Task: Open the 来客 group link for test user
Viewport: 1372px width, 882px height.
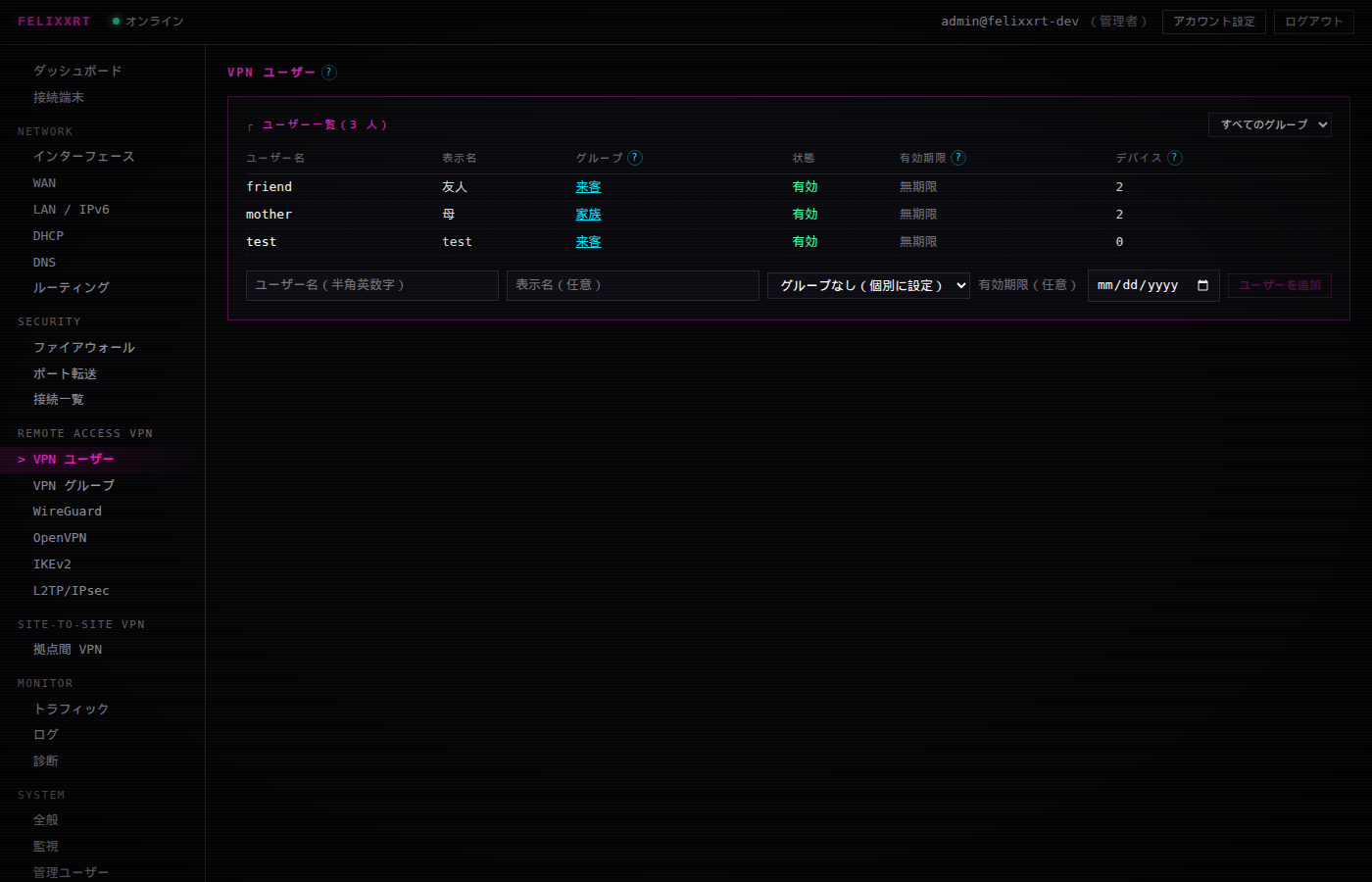Action: tap(588, 242)
